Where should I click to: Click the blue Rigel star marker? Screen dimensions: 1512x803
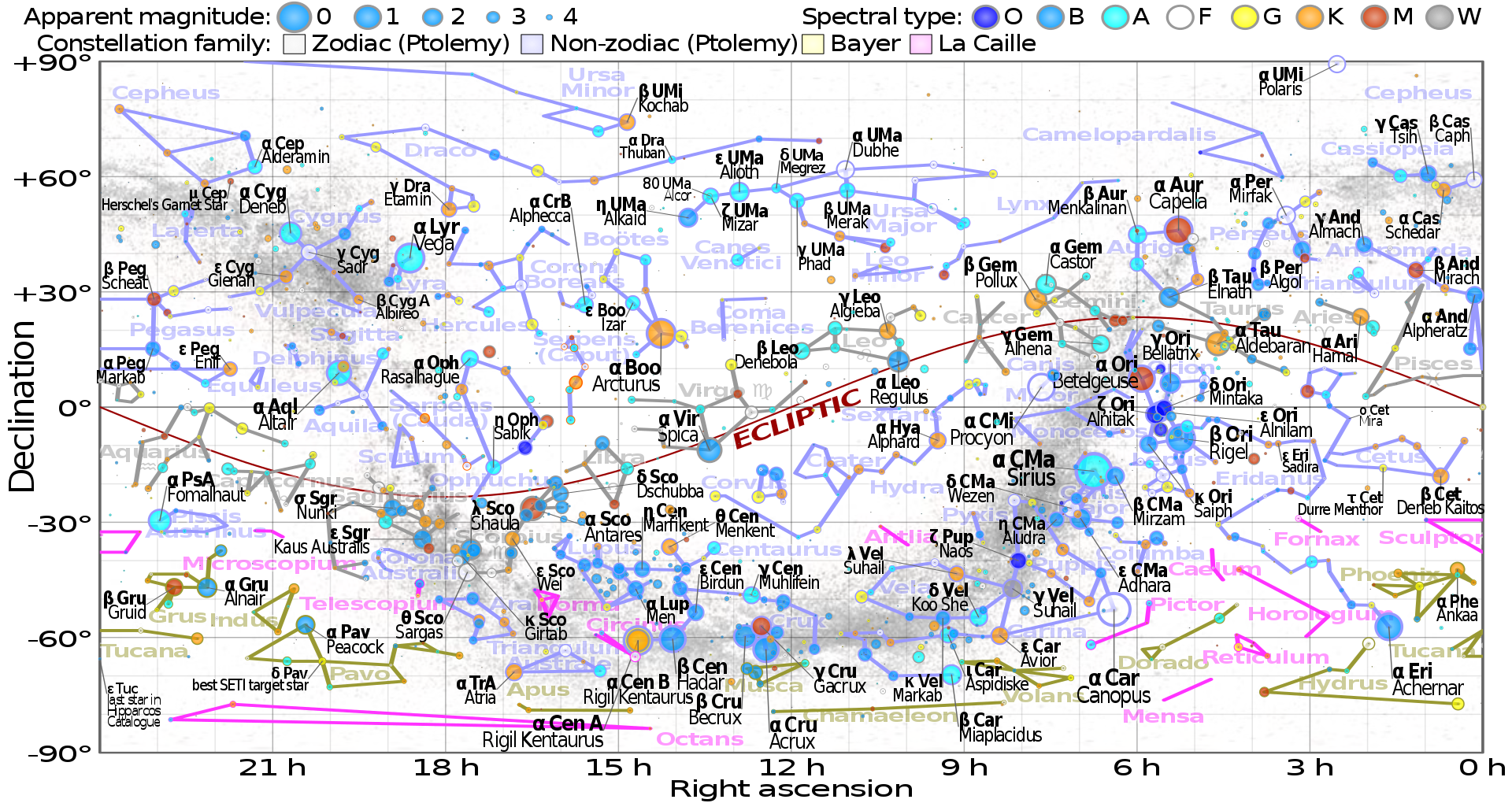(1180, 438)
